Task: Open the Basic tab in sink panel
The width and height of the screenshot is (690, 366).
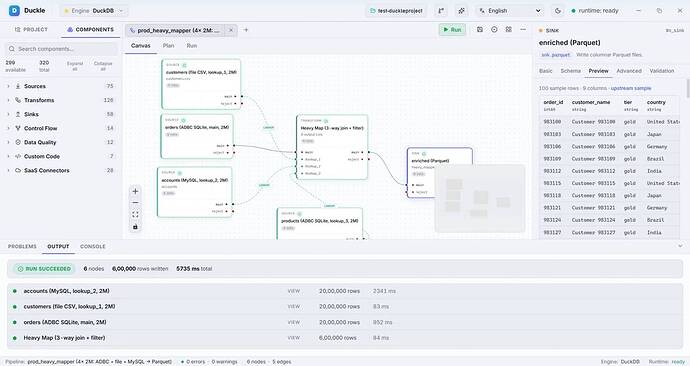Action: 546,71
